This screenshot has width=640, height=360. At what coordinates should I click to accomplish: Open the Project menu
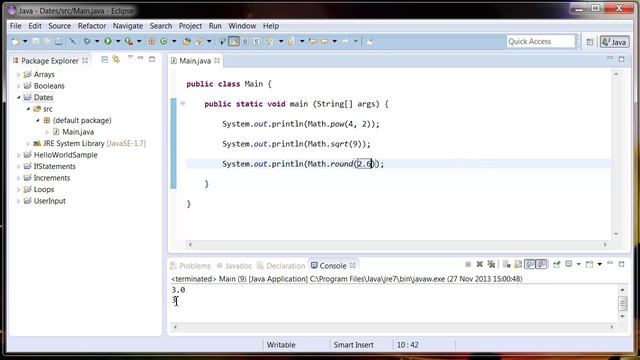click(x=190, y=26)
